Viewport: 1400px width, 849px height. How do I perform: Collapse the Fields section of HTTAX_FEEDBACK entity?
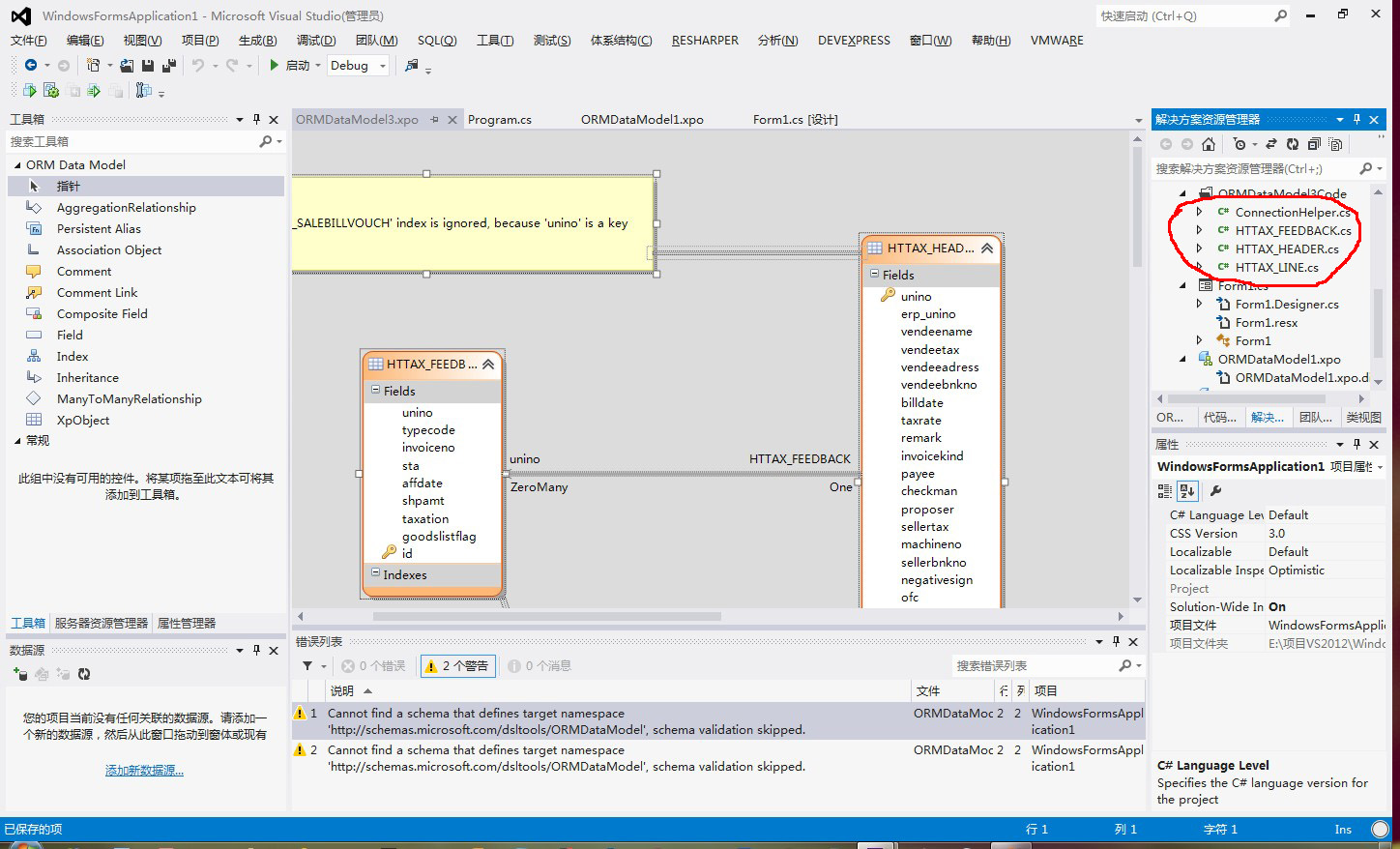(376, 391)
